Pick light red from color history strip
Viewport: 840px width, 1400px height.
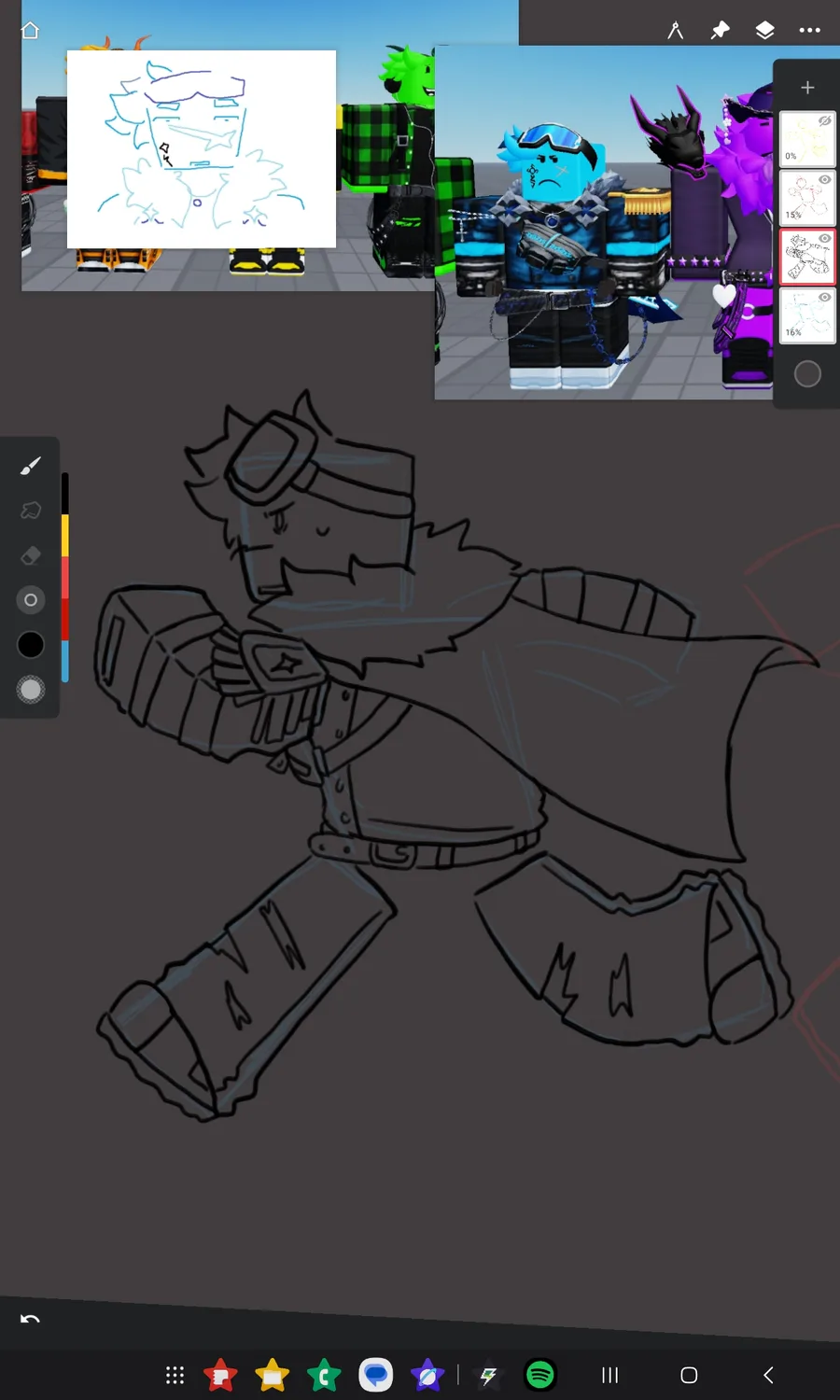click(65, 577)
